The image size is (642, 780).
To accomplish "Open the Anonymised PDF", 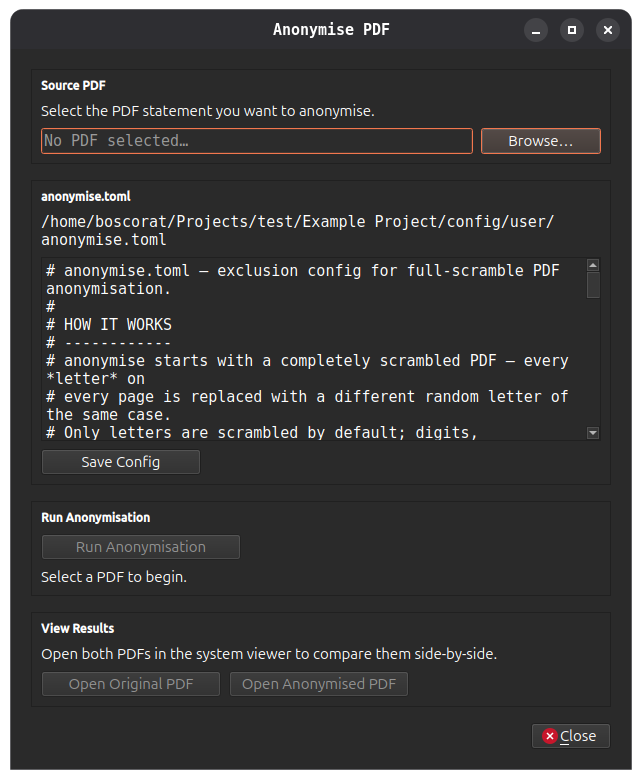I will point(319,684).
